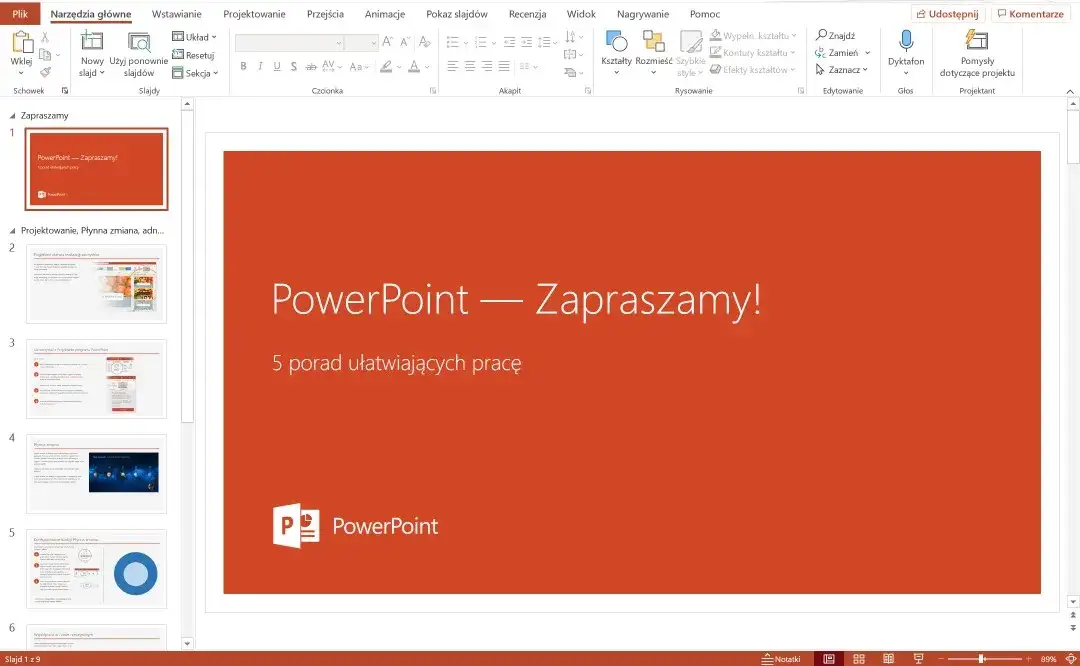Click the Udostępnij button
Image resolution: width=1080 pixels, height=666 pixels.
point(947,13)
